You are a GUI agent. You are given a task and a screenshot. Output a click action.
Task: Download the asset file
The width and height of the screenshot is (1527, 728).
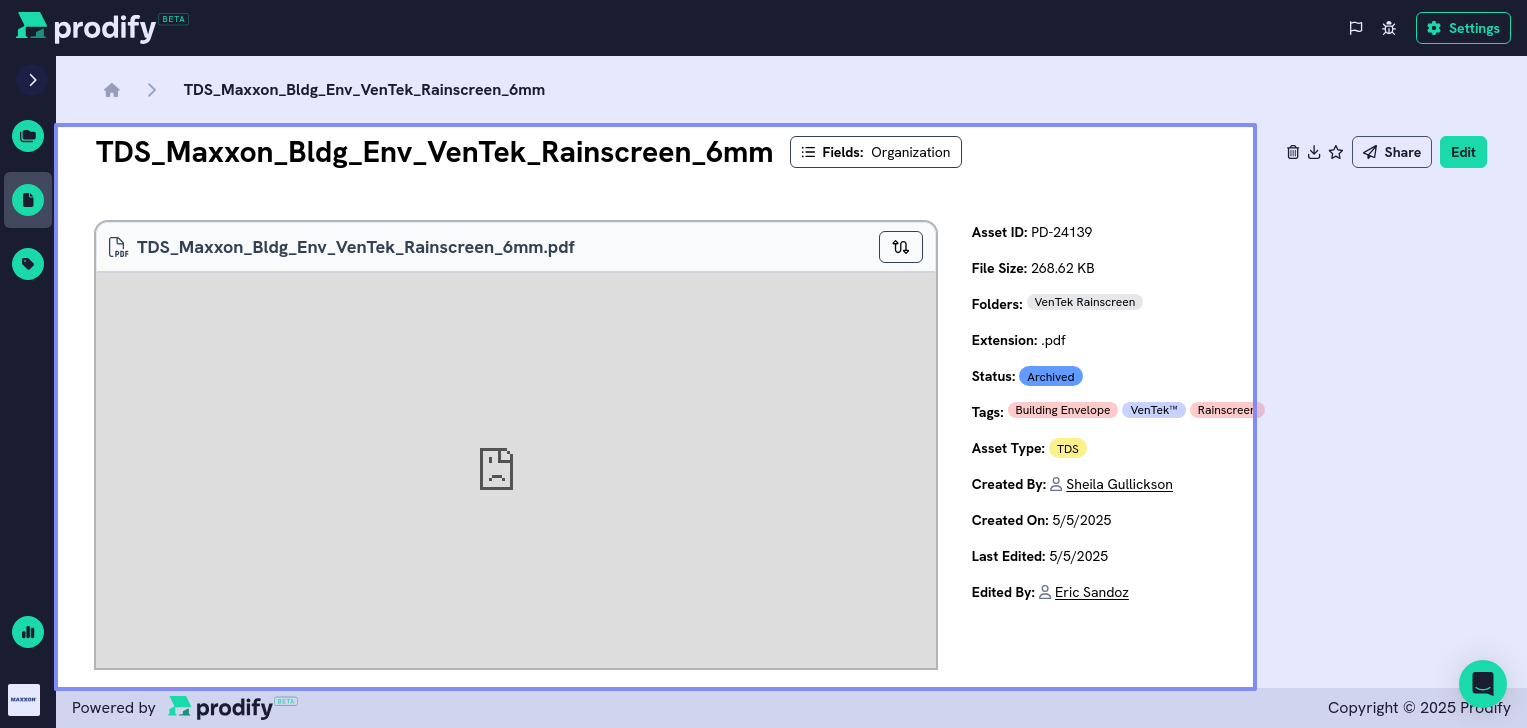(x=1314, y=152)
